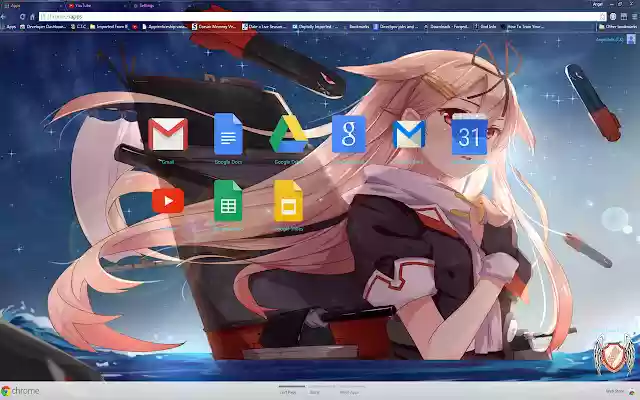Viewport: 640px width, 400px height.
Task: Open the Chrome hamburger menu
Action: (x=635, y=17)
